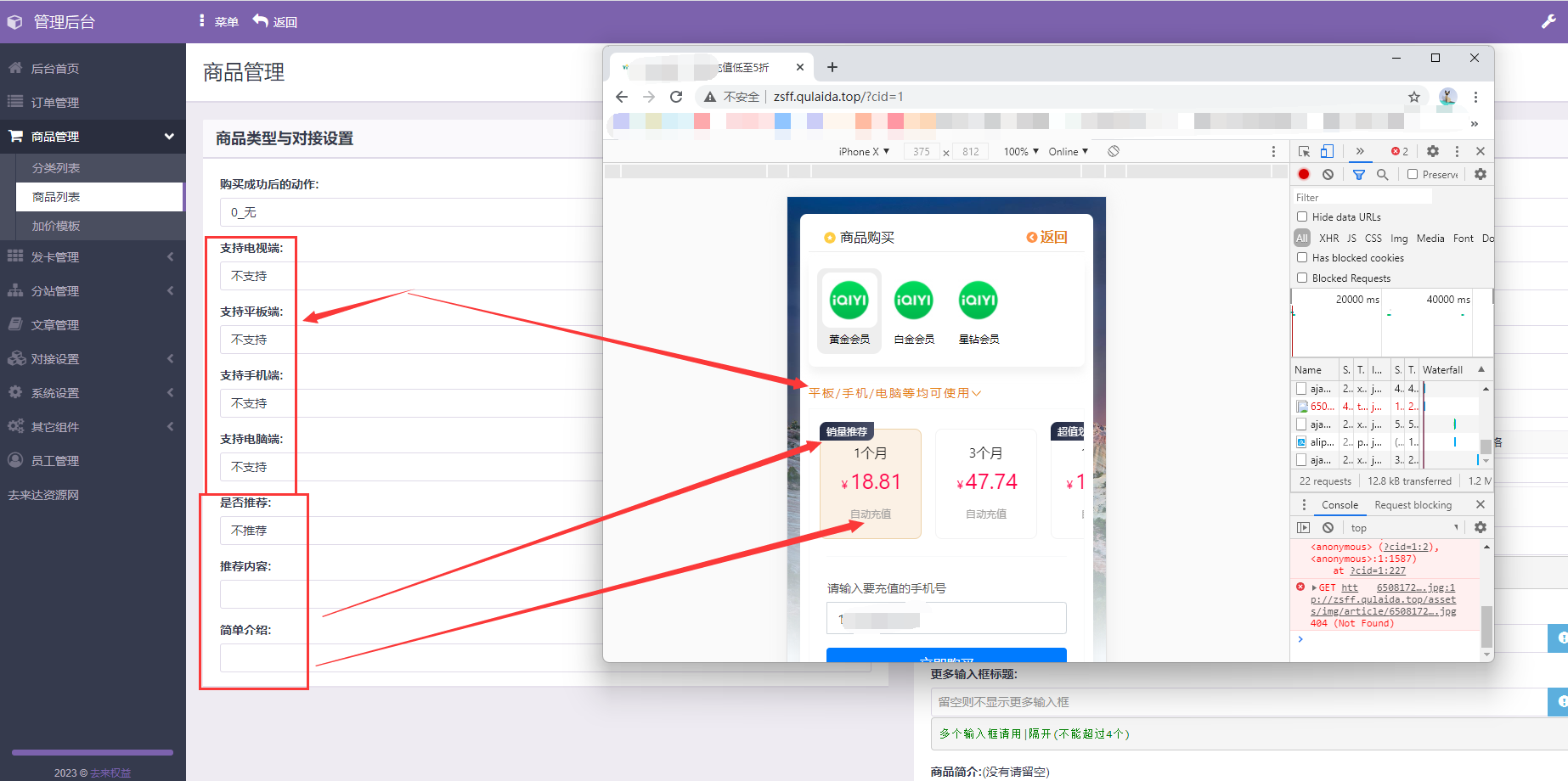1568x781 pixels.
Task: Open a new browser tab with plus icon
Action: (832, 67)
